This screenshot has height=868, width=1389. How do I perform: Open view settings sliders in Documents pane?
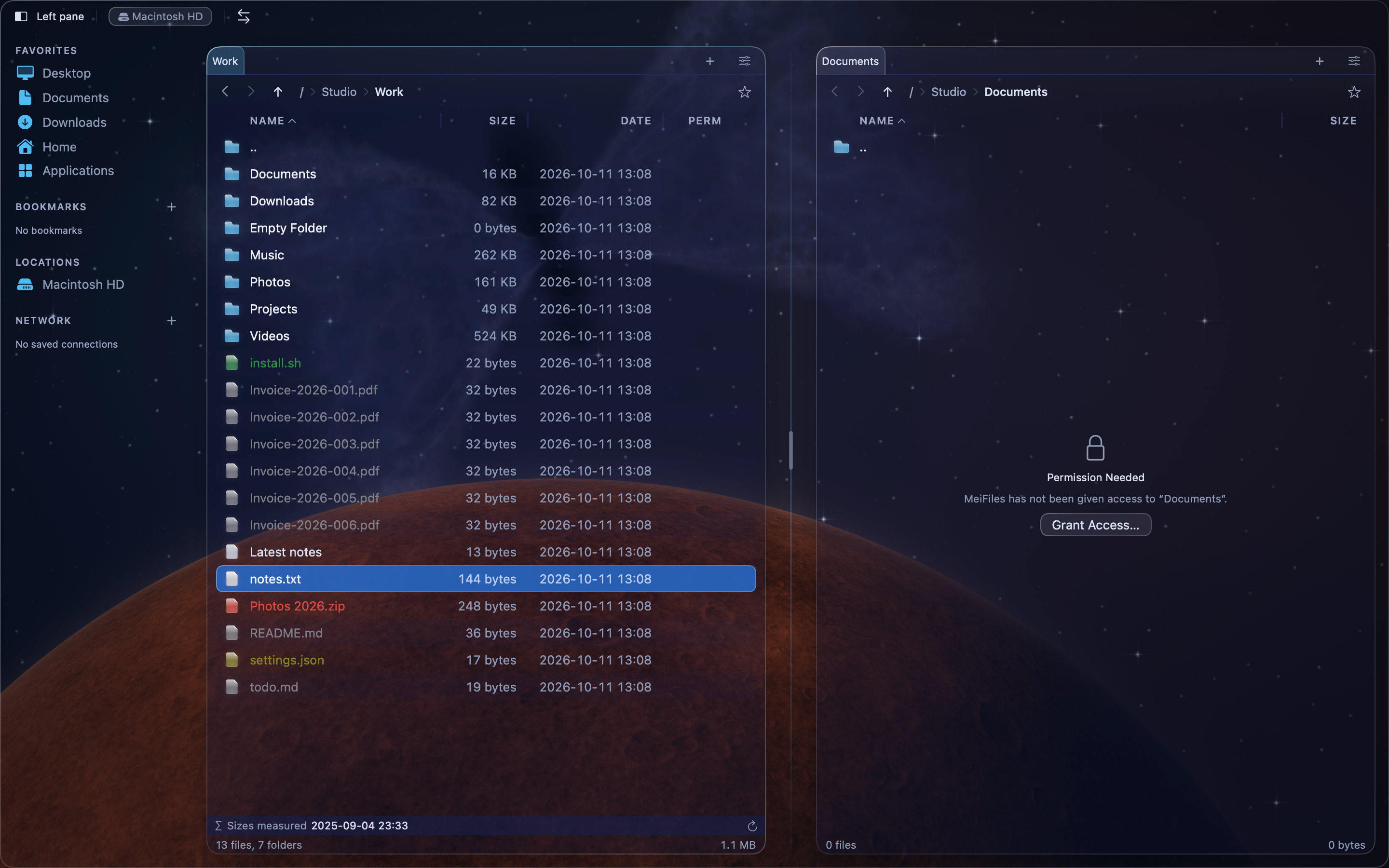(x=1354, y=61)
